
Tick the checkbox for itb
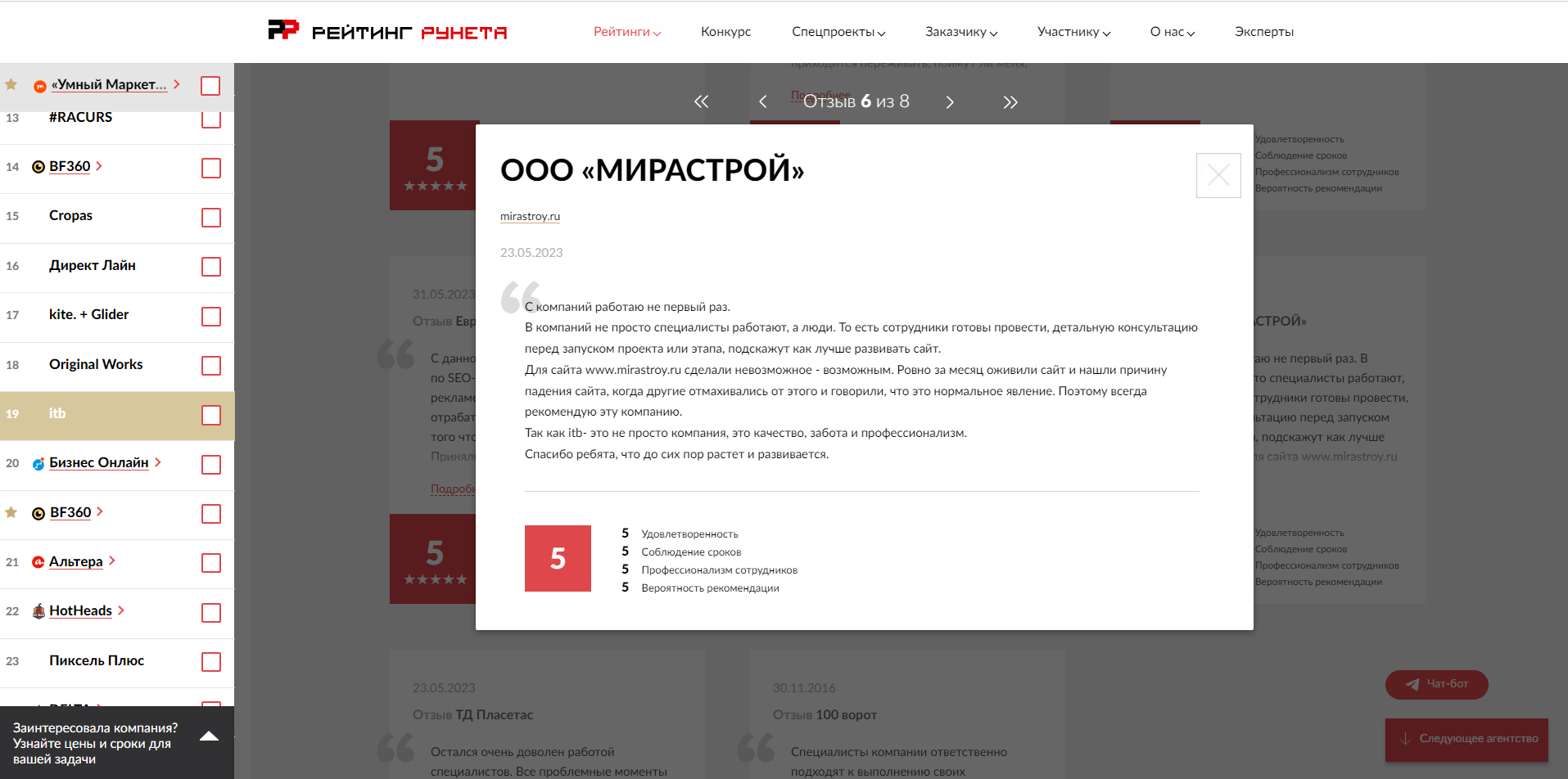(x=211, y=416)
